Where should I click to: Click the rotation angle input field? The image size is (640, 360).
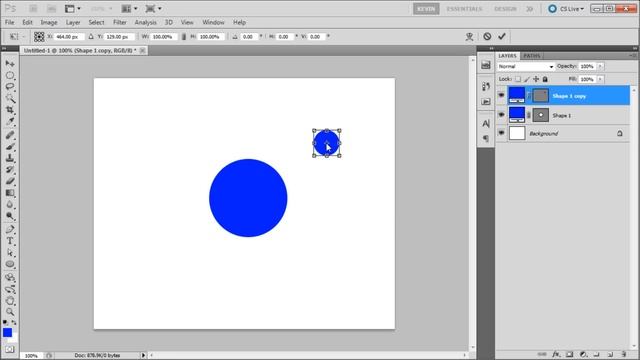(249, 37)
